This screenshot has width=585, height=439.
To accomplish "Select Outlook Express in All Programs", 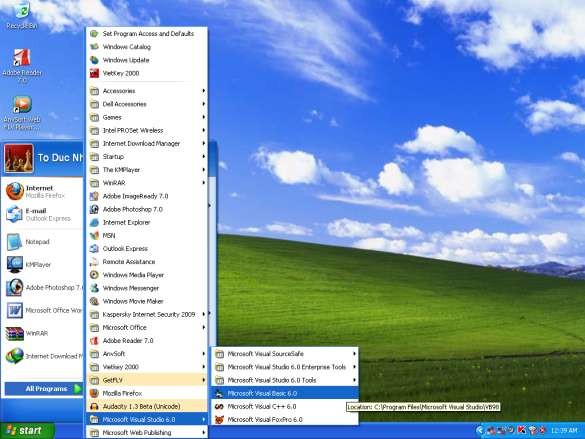I will tap(147, 248).
